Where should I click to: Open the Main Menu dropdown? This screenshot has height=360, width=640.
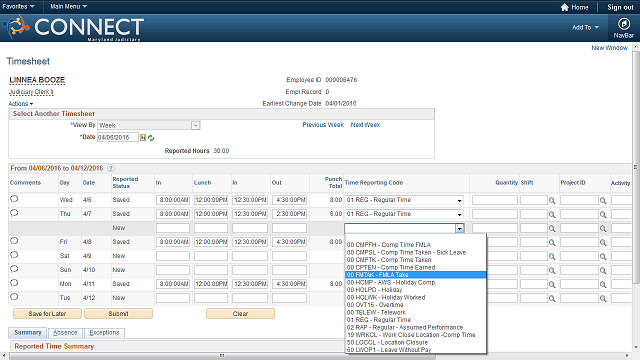click(x=68, y=7)
